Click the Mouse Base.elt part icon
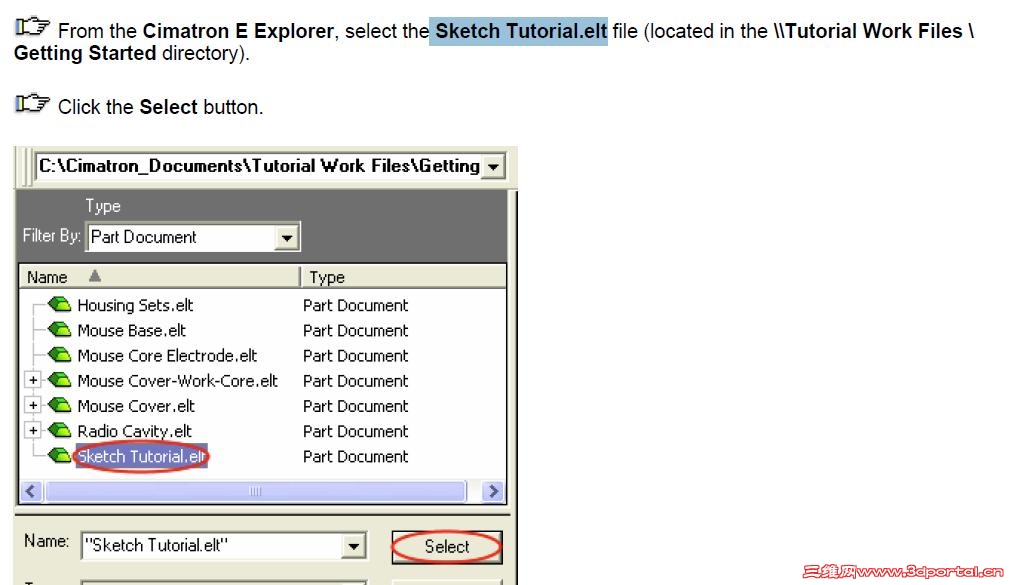Viewport: 1023px width, 585px height. pos(59,329)
